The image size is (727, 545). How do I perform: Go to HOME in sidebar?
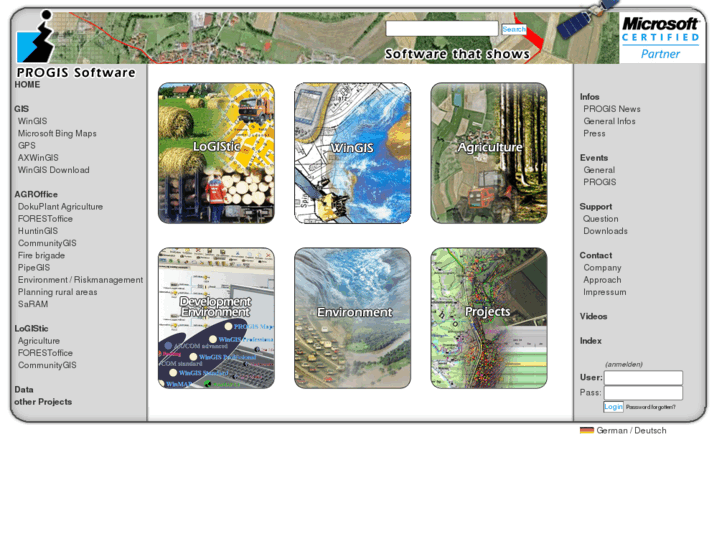[x=27, y=84]
